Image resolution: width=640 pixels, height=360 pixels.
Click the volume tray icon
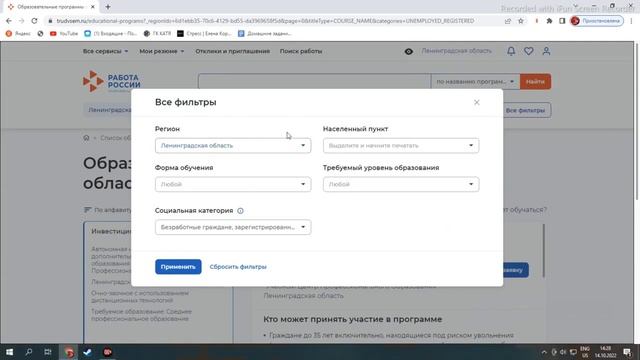point(563,352)
